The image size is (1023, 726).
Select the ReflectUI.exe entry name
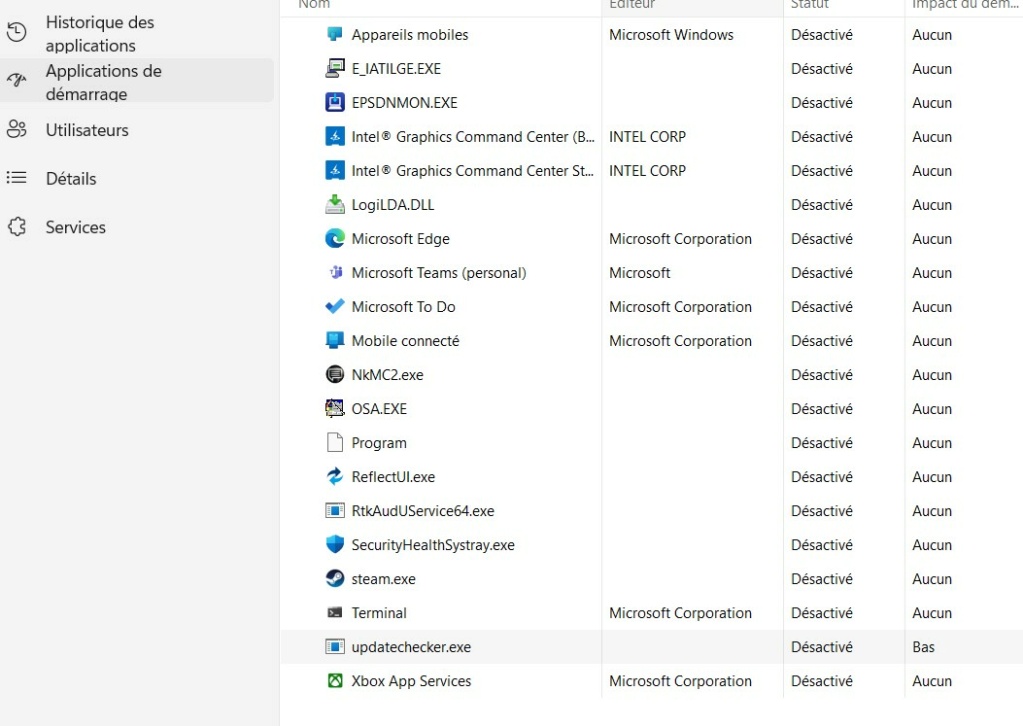[393, 477]
